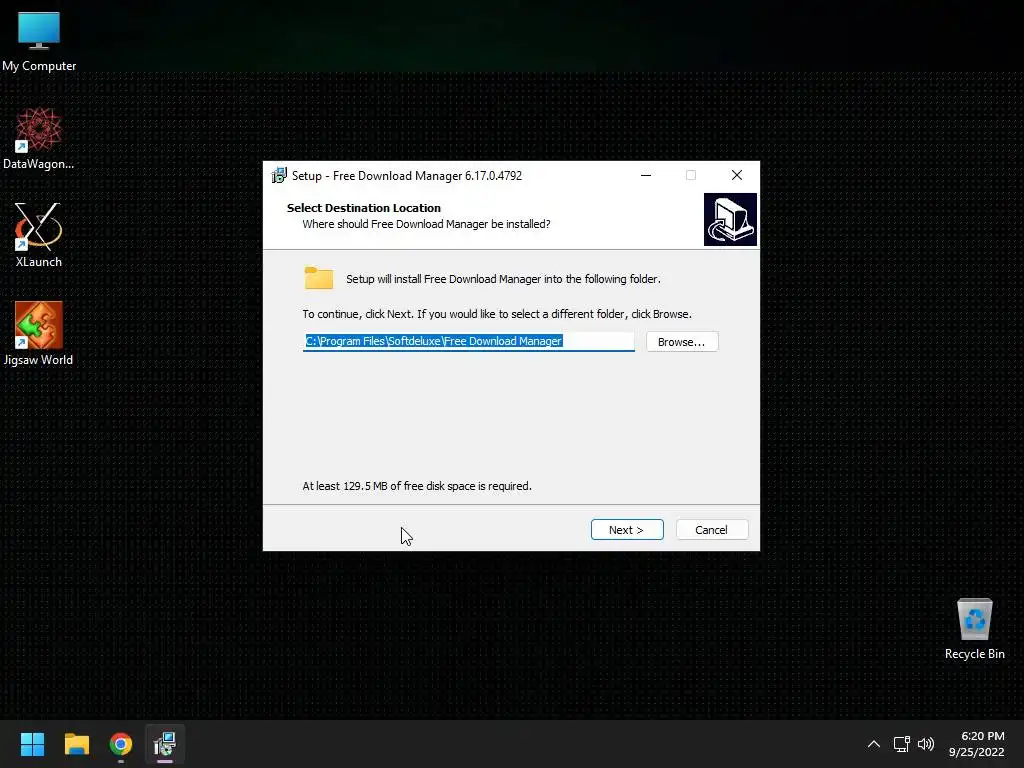Cancel the Free Download Manager setup
The height and width of the screenshot is (768, 1024).
tap(712, 530)
